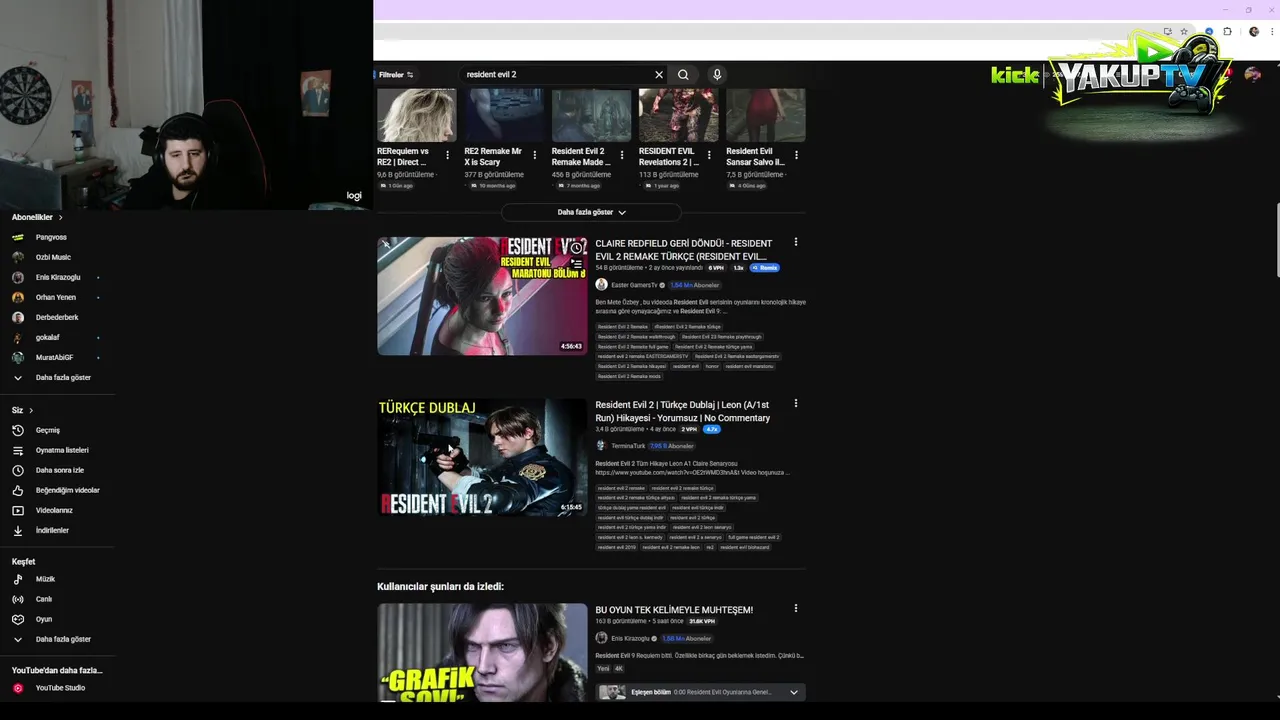Click the Oynatma listeleri playlist icon

(x=18, y=450)
